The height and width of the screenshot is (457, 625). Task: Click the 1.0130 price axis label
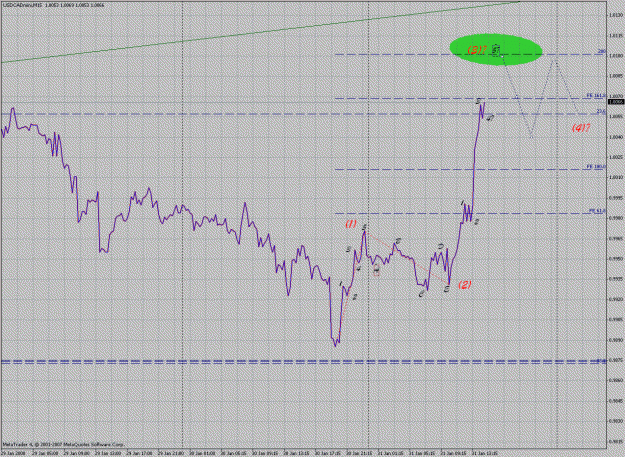(x=615, y=15)
